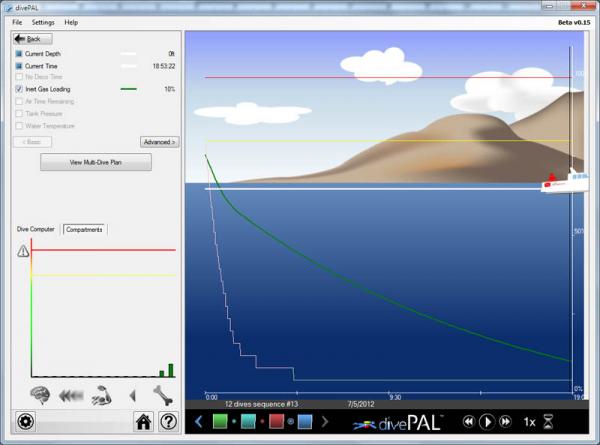Click the flexed arm muscle icon

[101, 394]
